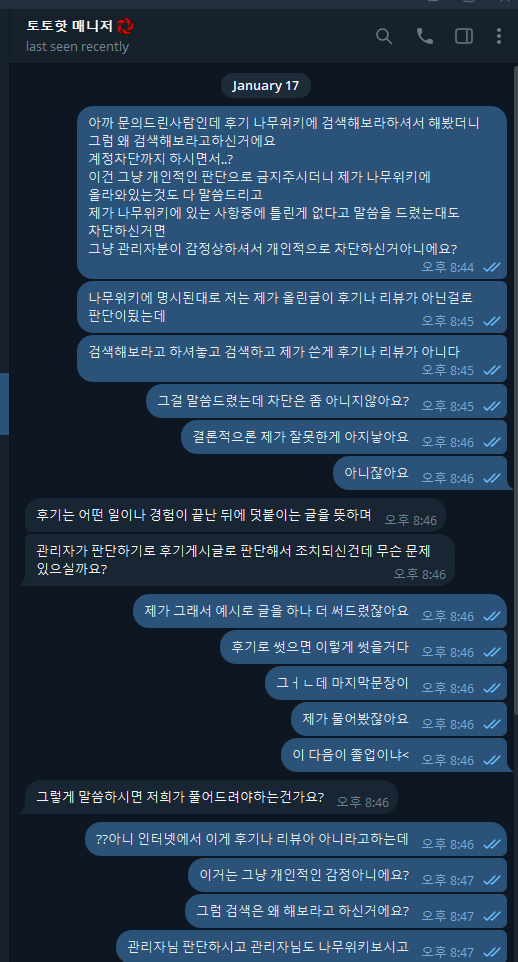Select the message '이 다음이 졸업이냐<'
The width and height of the screenshot is (518, 962).
coord(394,755)
